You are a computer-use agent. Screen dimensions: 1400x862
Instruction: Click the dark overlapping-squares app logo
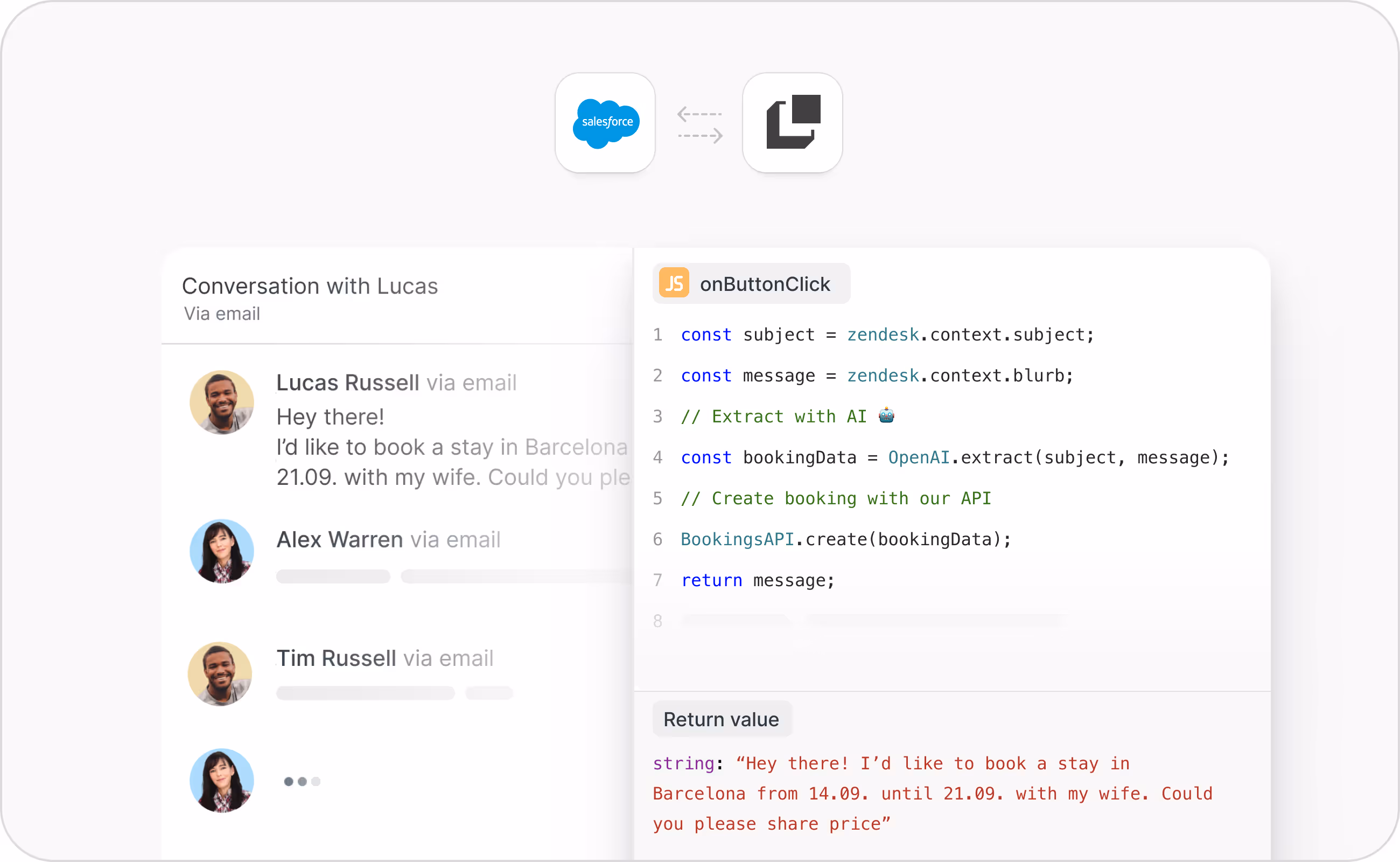(x=793, y=123)
